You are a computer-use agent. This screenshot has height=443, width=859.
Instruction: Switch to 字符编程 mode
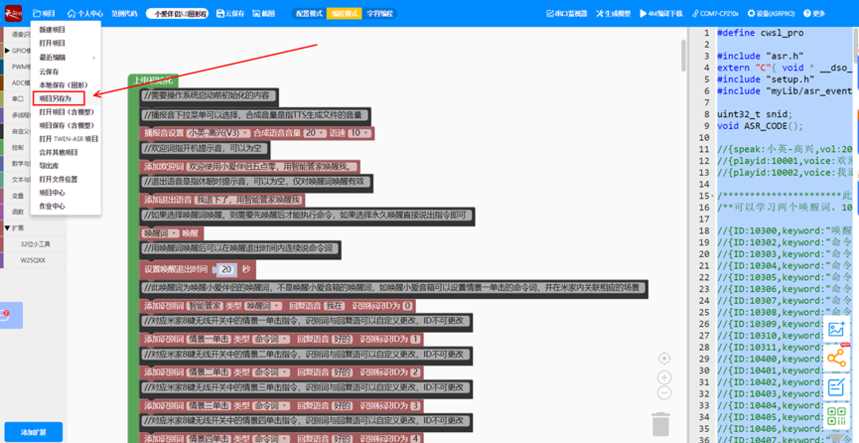pyautogui.click(x=380, y=14)
